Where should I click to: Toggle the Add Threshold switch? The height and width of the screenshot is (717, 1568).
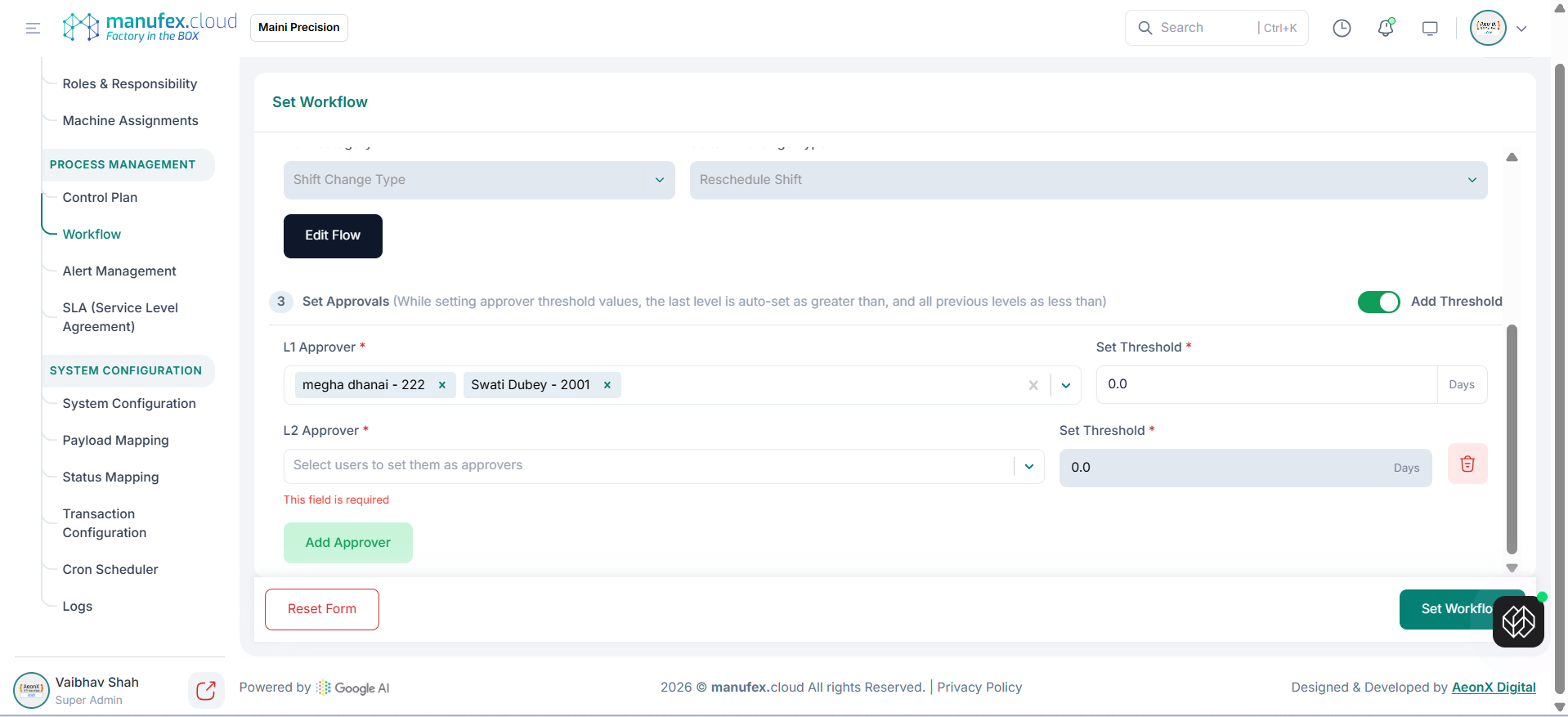click(1379, 302)
